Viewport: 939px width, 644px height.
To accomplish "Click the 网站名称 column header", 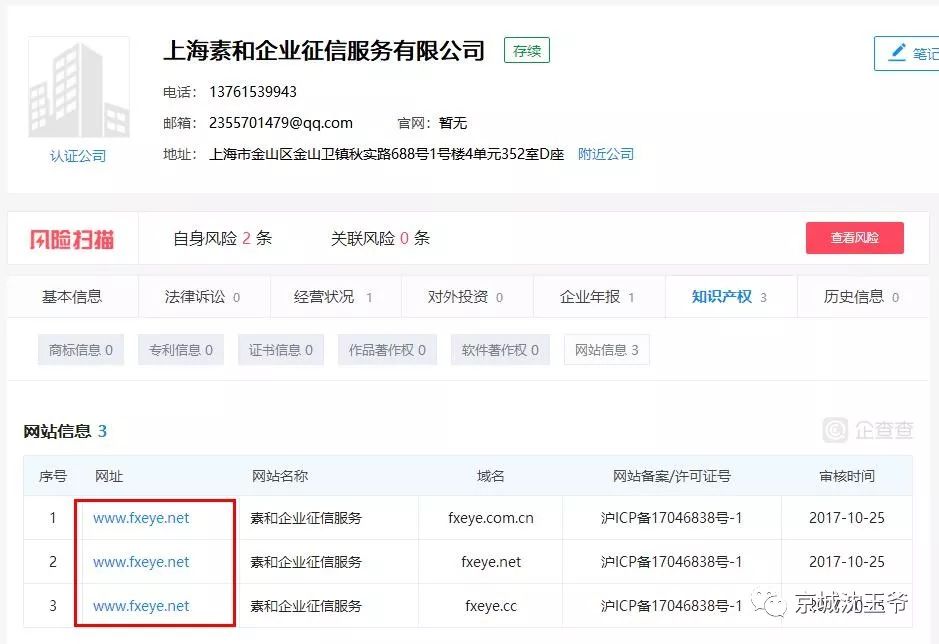I will pyautogui.click(x=280, y=476).
